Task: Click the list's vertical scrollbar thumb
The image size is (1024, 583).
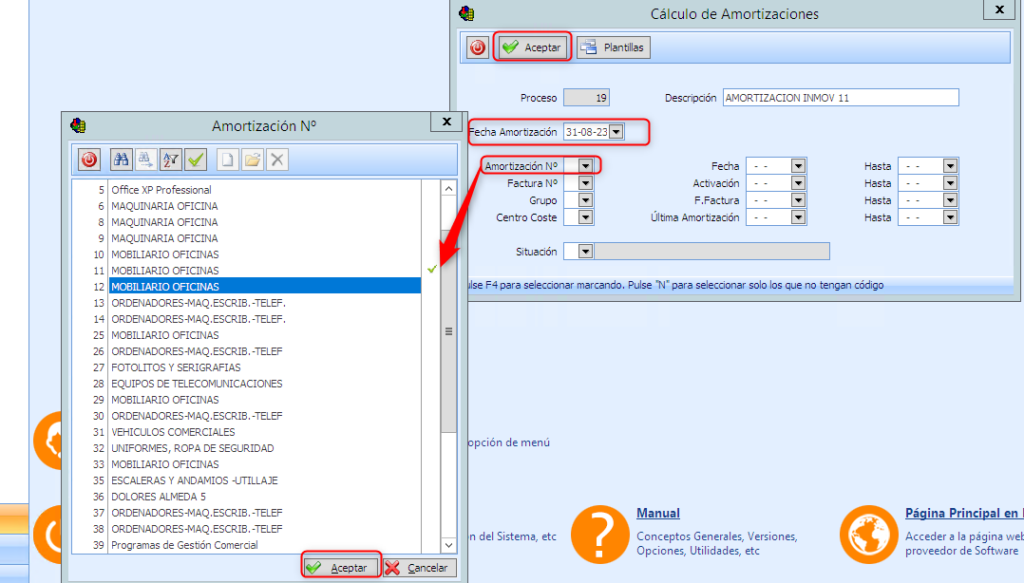Action: tap(448, 331)
